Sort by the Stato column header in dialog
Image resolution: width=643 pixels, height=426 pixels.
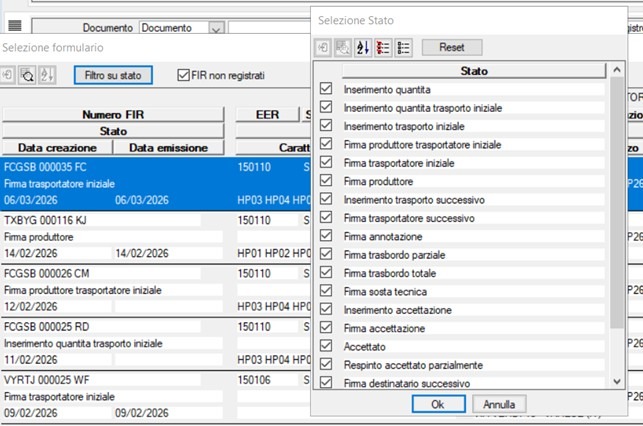coord(474,71)
